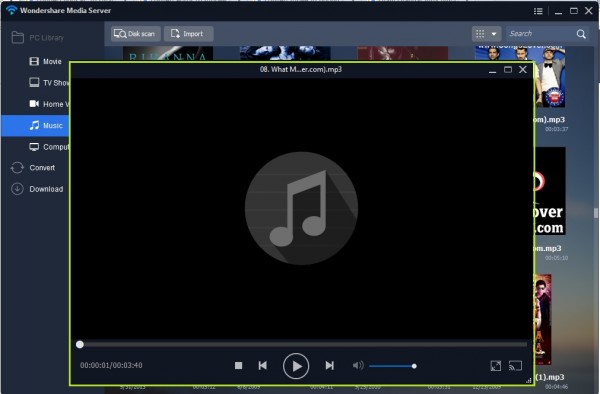
Task: Adjust the volume slider
Action: tap(393, 366)
